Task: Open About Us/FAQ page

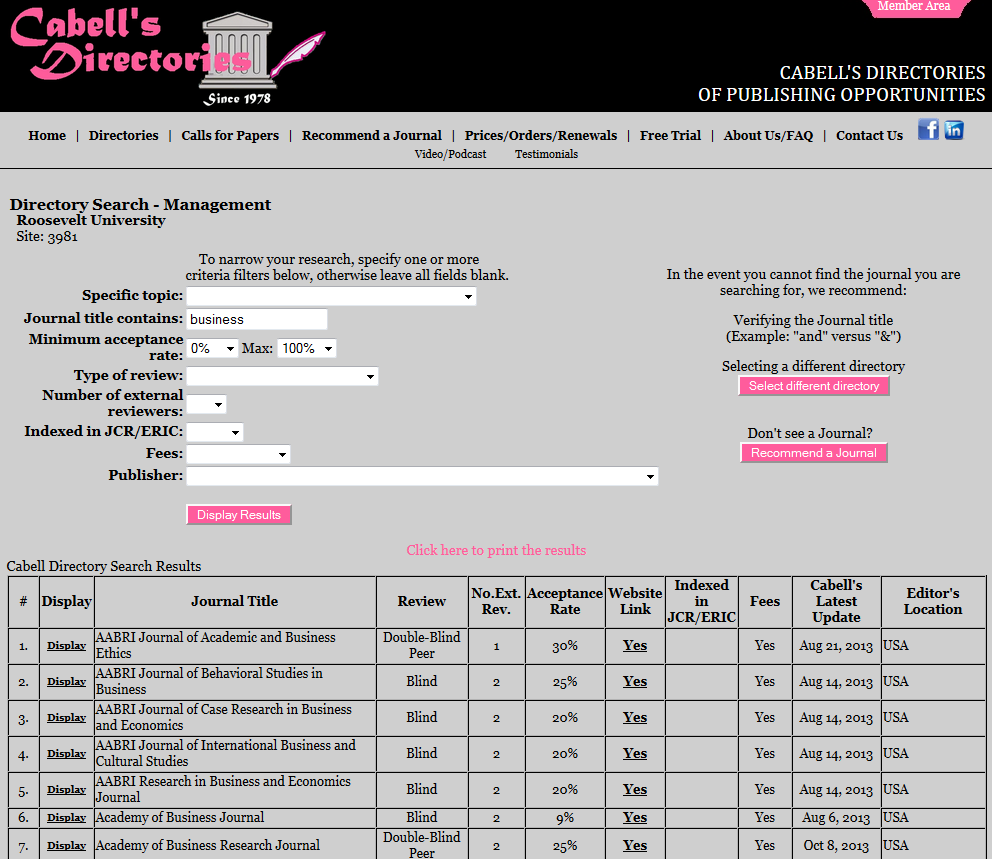Action: coord(768,135)
